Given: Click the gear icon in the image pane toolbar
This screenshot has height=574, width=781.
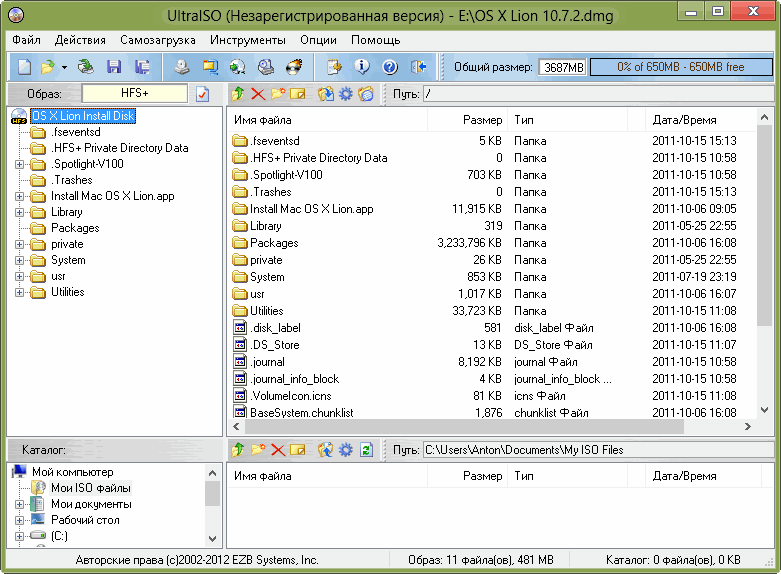Looking at the screenshot, I should [x=346, y=94].
